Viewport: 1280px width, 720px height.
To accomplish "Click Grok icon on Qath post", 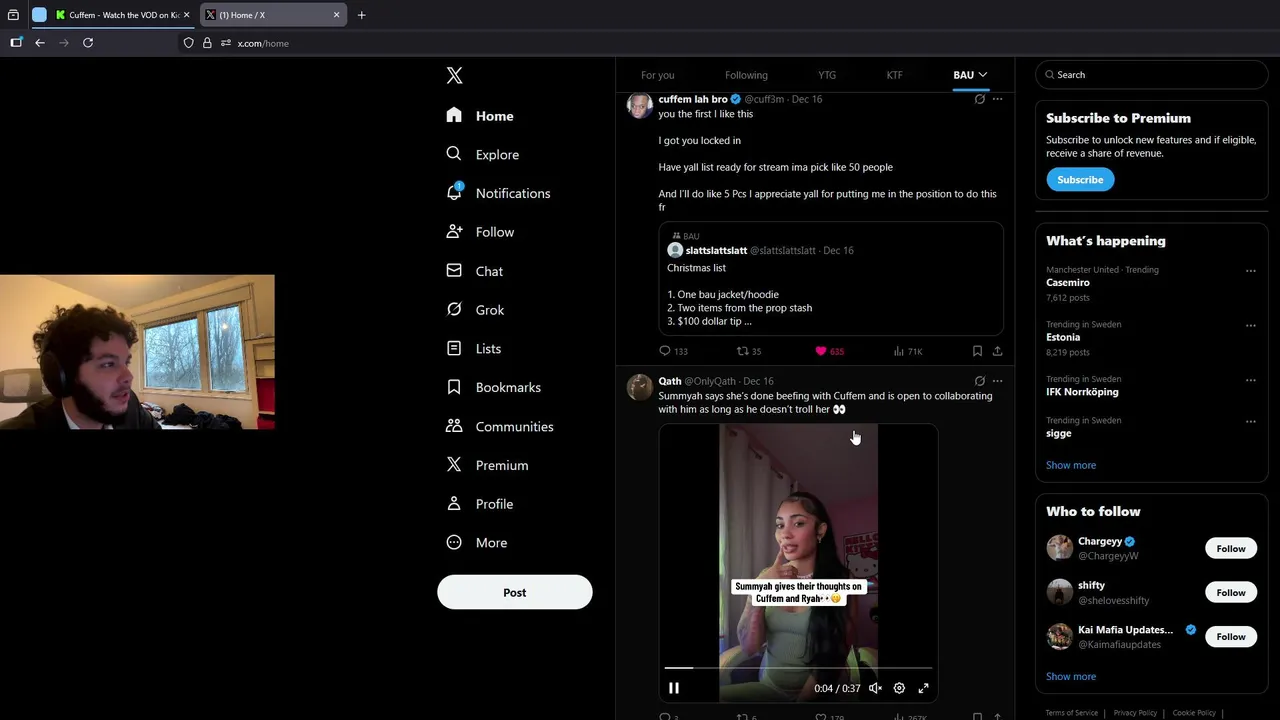I will (979, 381).
